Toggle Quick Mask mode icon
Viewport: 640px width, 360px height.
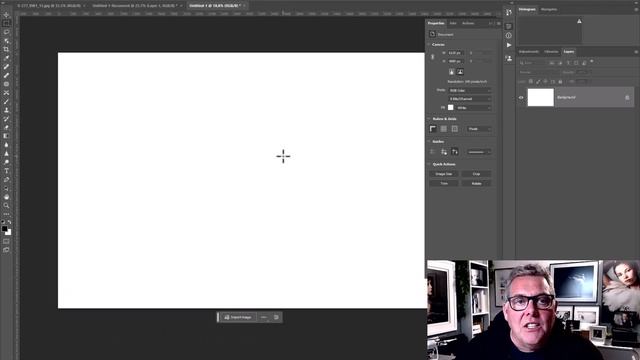(6, 241)
